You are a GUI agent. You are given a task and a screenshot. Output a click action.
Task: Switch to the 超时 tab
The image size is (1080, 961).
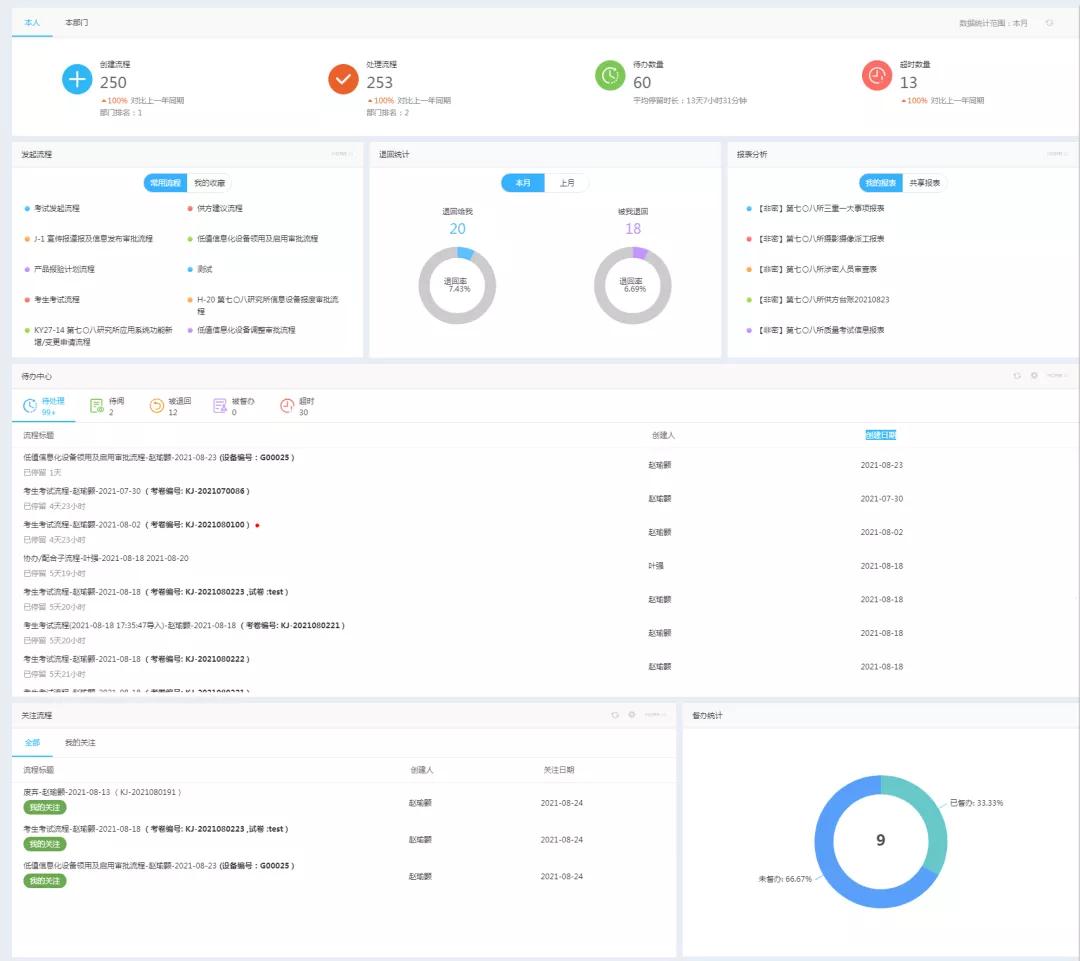[x=297, y=406]
